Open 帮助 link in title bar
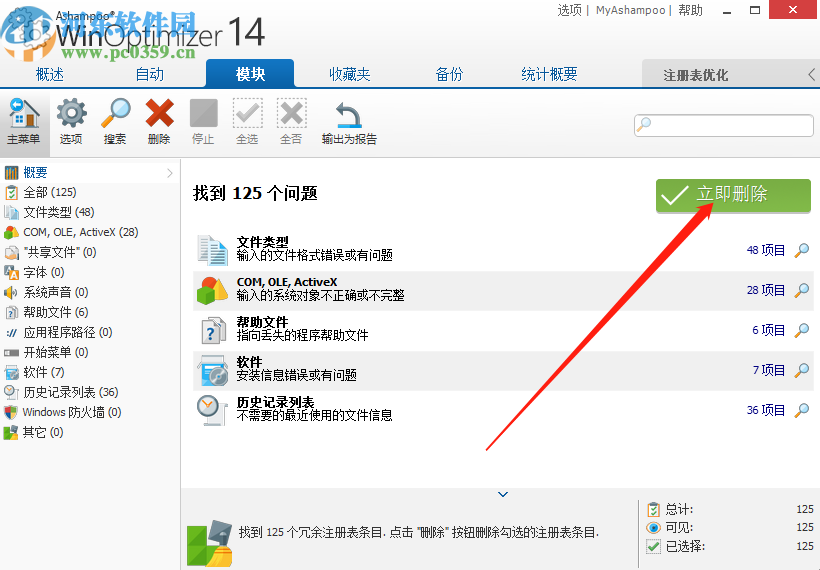820x570 pixels. tap(690, 10)
